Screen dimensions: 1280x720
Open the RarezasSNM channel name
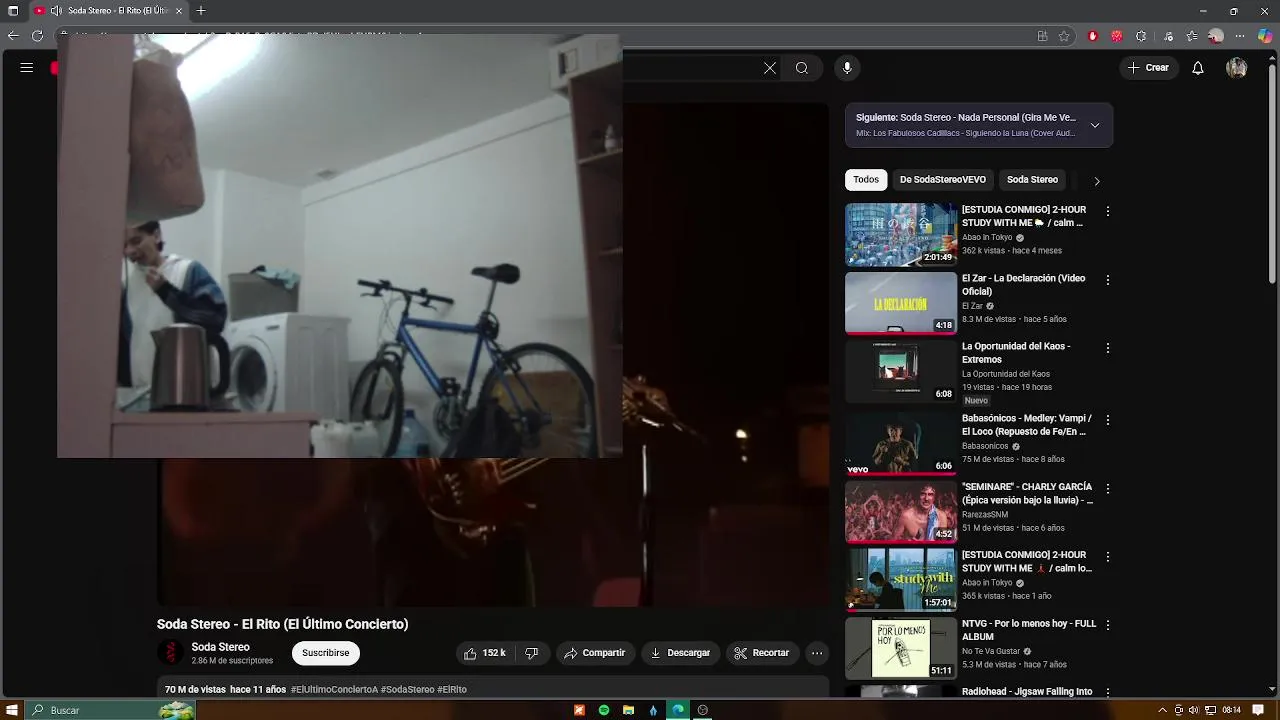tap(985, 515)
